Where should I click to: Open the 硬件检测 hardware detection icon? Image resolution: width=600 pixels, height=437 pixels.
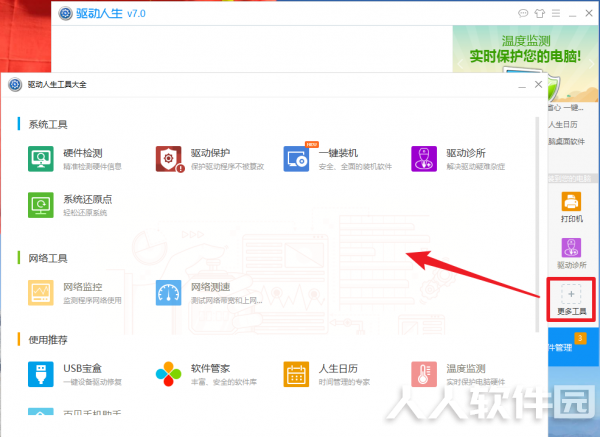(41, 159)
